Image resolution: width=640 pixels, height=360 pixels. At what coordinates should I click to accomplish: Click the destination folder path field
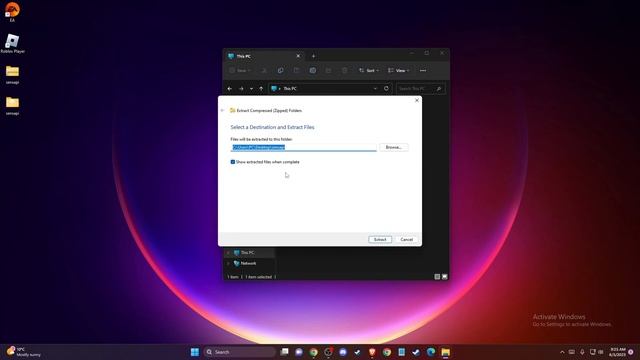click(x=303, y=147)
